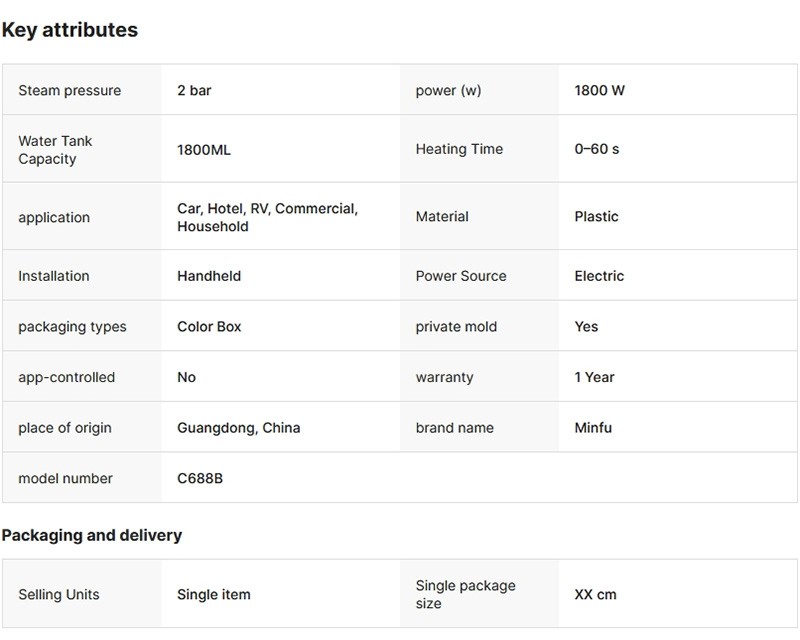Viewport: 800px width, 640px height.
Task: Select the 1 Year warranty value
Action: (594, 377)
